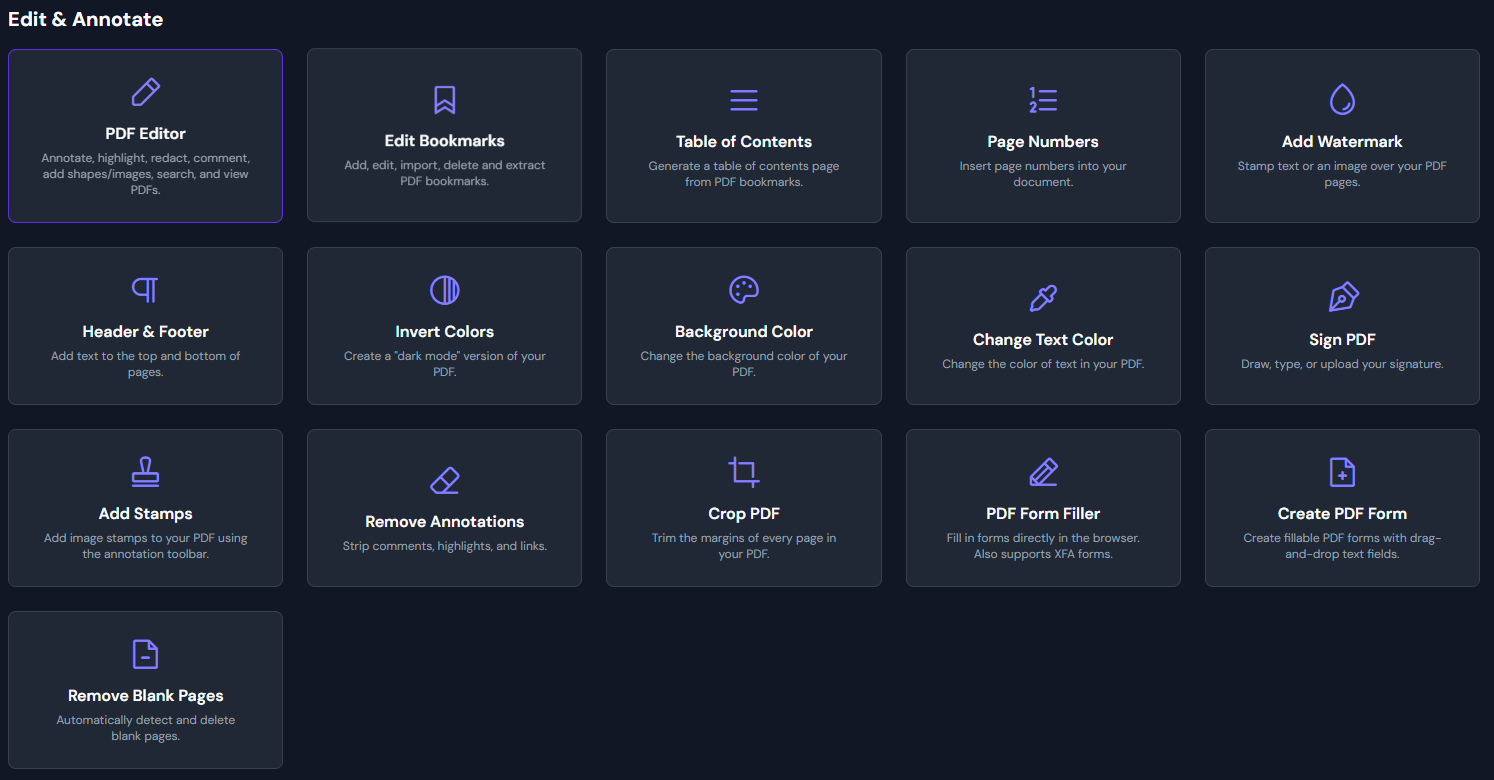
Task: Click the numbered list Page Numbers icon
Action: pos(1043,100)
